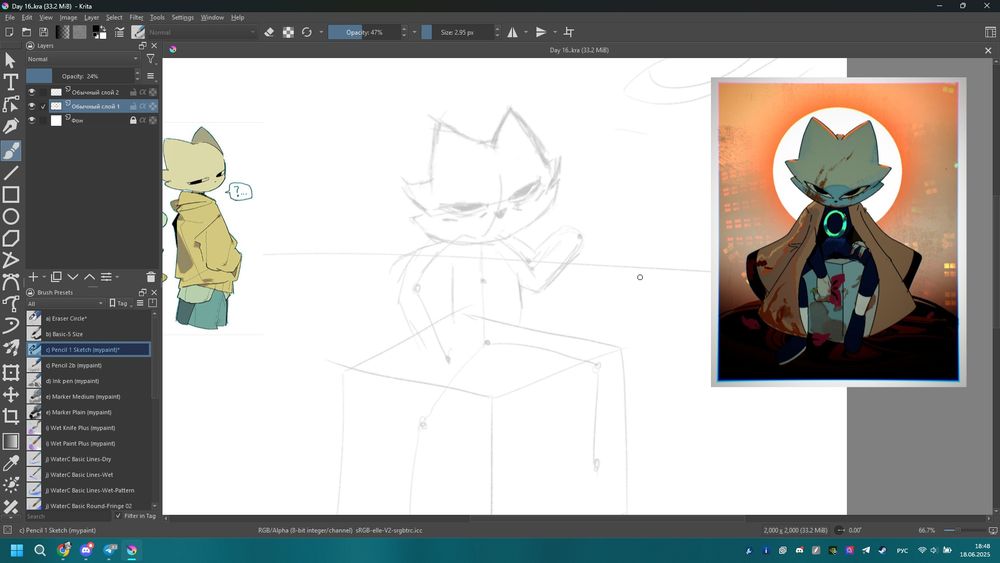
Task: Open Layers panel options menu
Action: coord(151,76)
